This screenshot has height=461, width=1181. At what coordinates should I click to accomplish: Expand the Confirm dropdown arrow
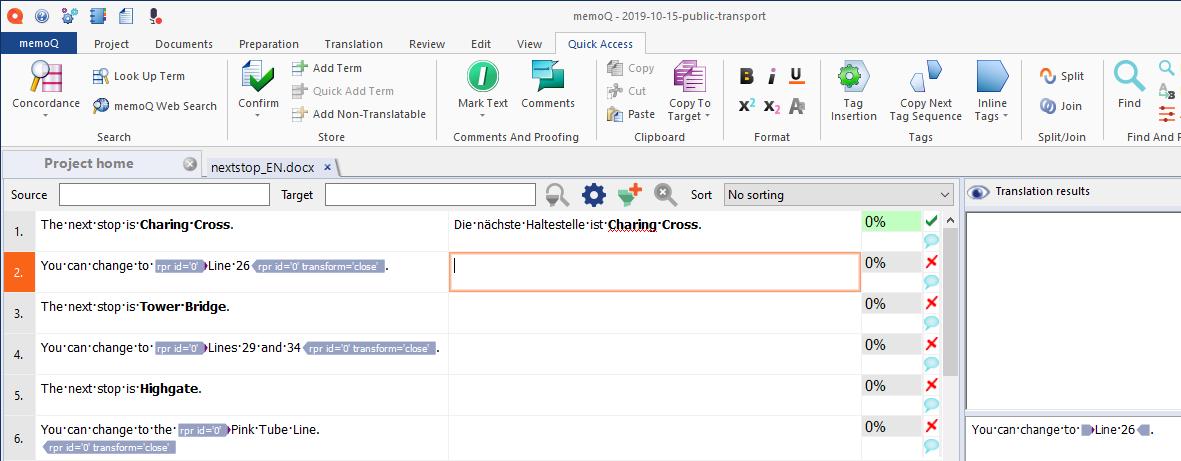(x=258, y=116)
